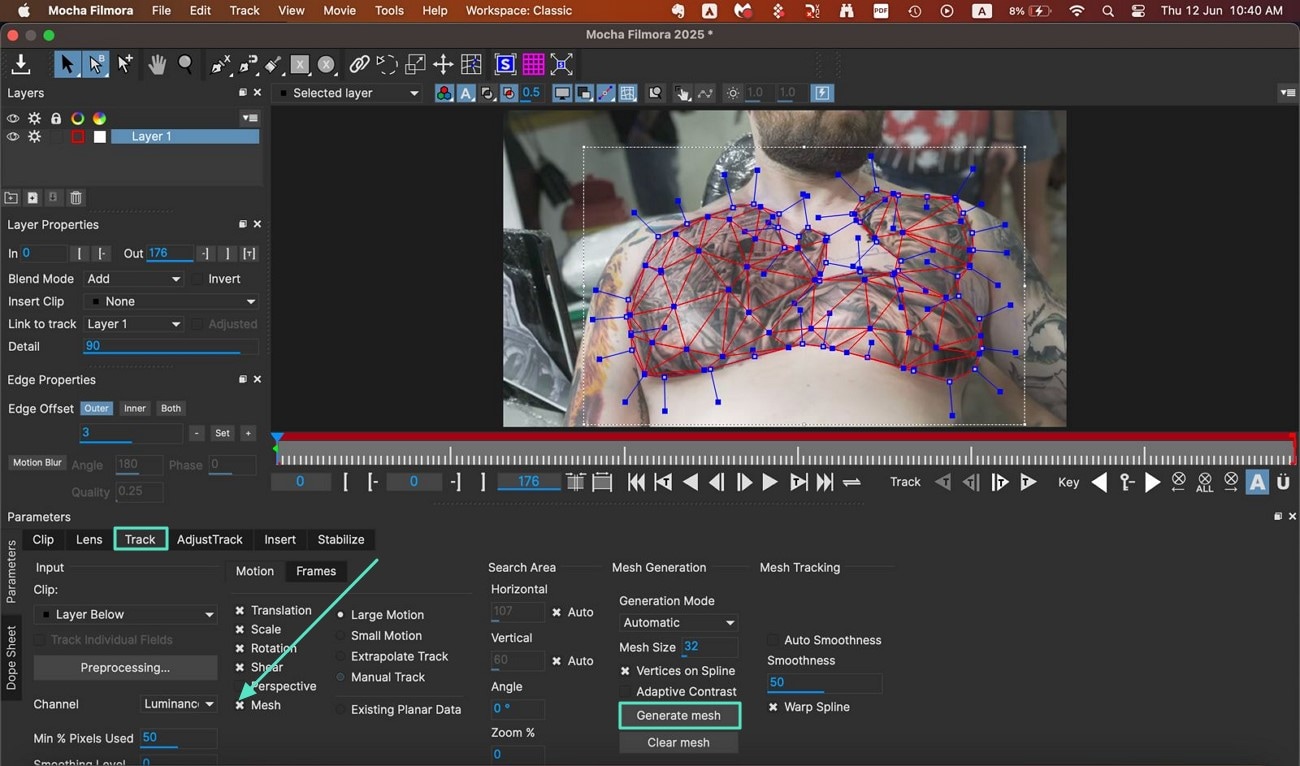Image resolution: width=1300 pixels, height=766 pixels.
Task: Toggle visibility eye of Layer 1
Action: coord(13,136)
